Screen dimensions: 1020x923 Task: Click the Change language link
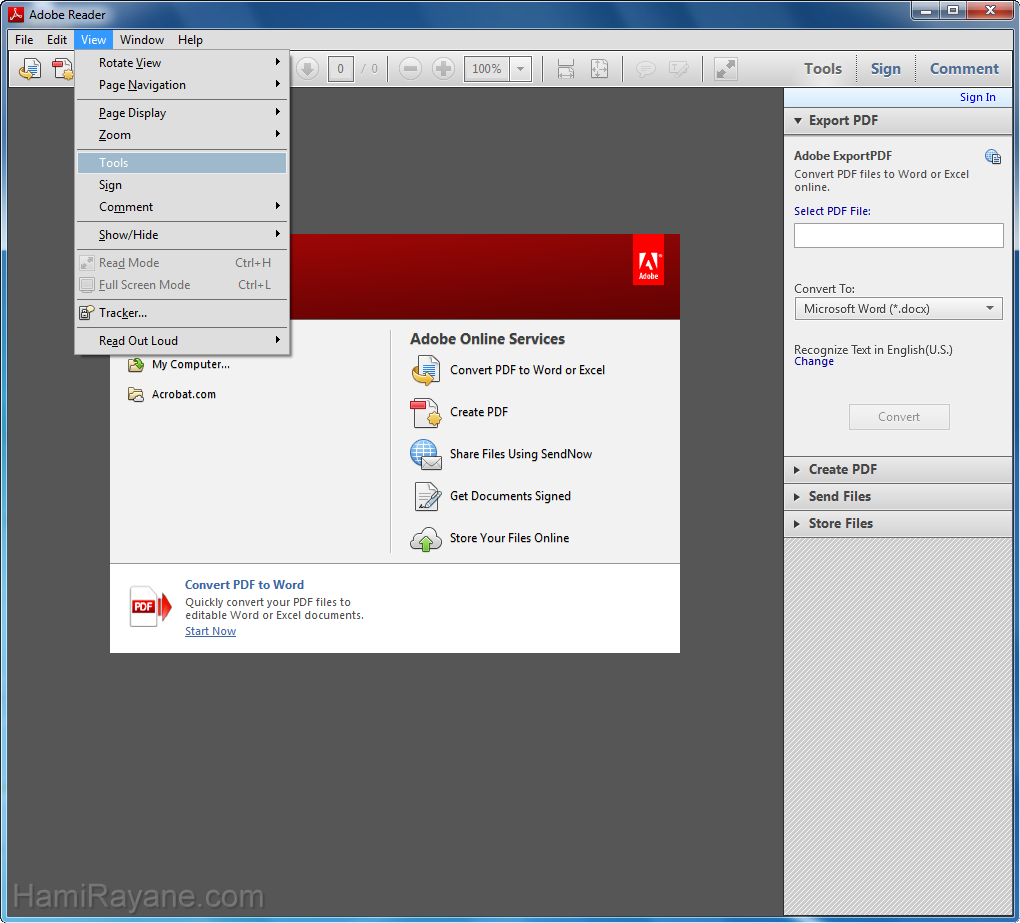click(814, 362)
